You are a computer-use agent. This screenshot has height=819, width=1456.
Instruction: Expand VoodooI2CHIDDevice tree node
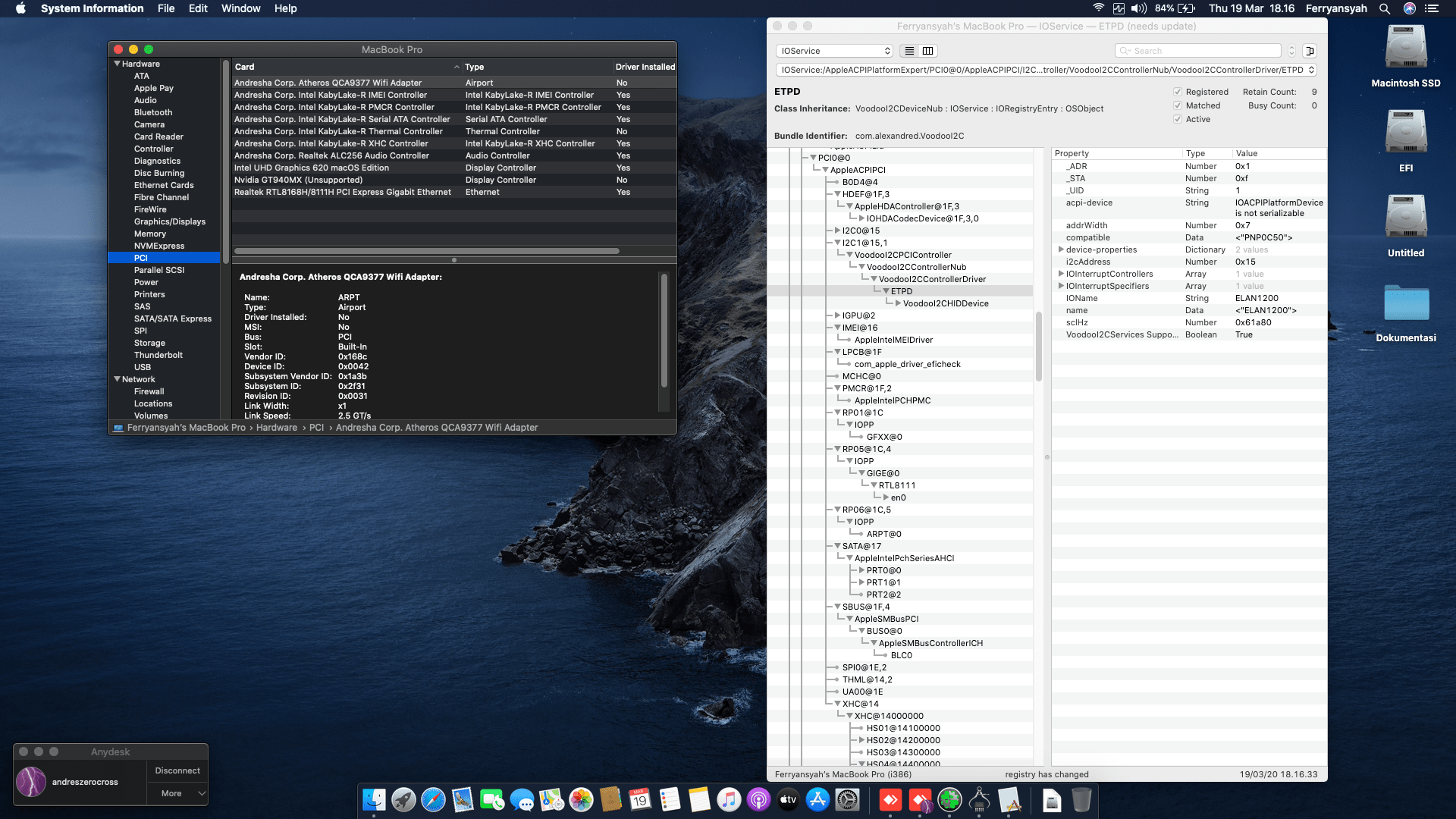point(898,303)
